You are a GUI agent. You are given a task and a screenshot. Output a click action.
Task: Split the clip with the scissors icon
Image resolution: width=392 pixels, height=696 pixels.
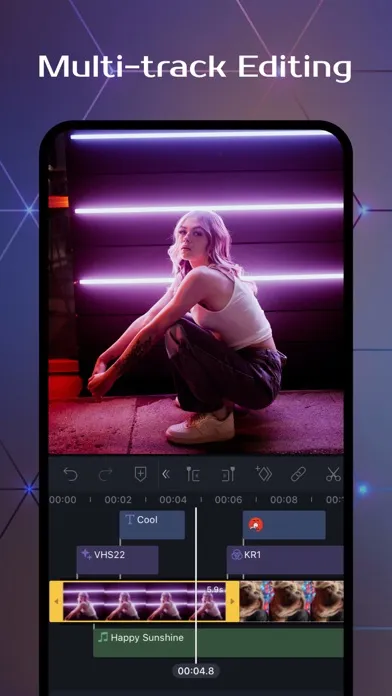coord(333,474)
